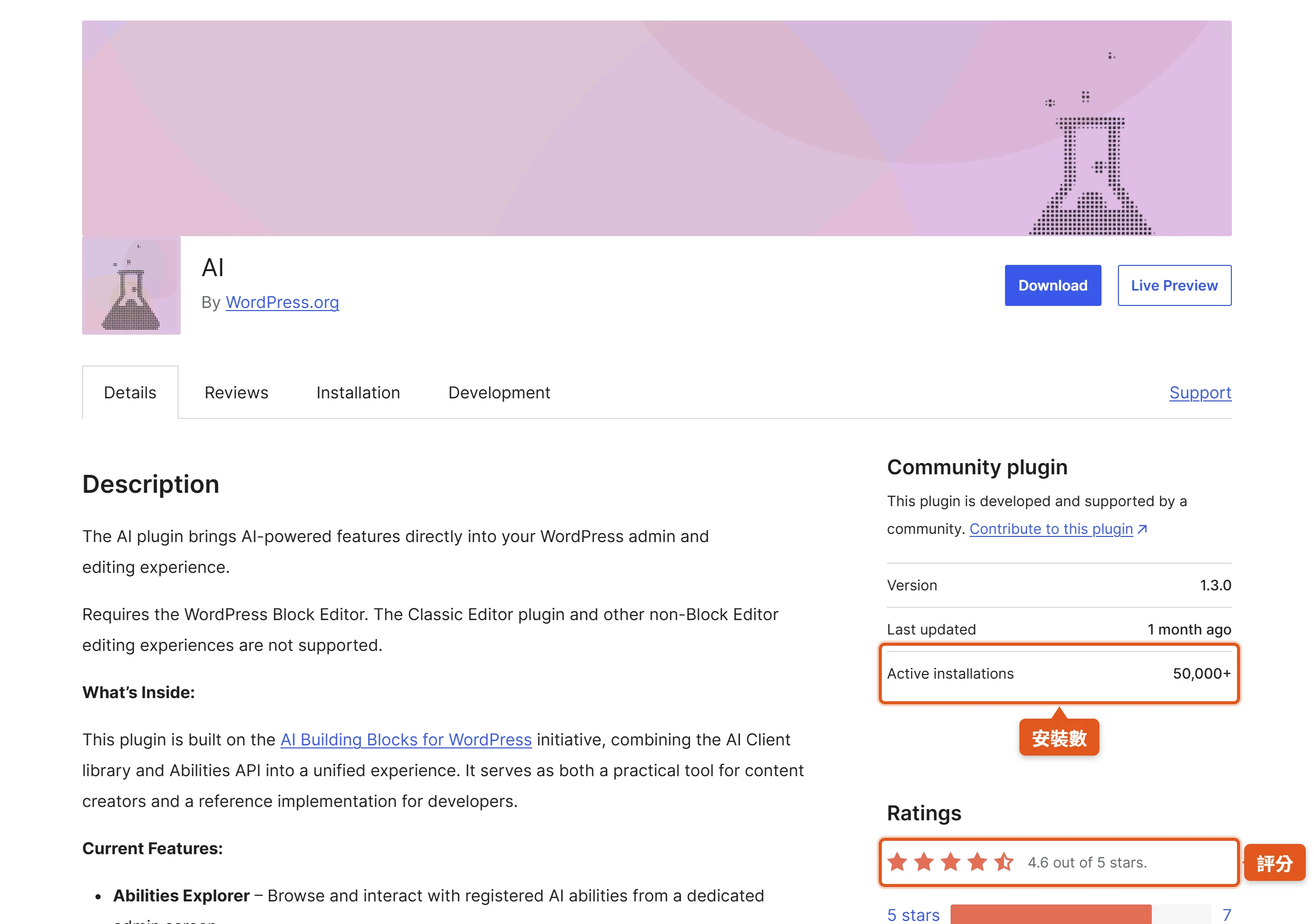Click the third rating star

coord(951,861)
